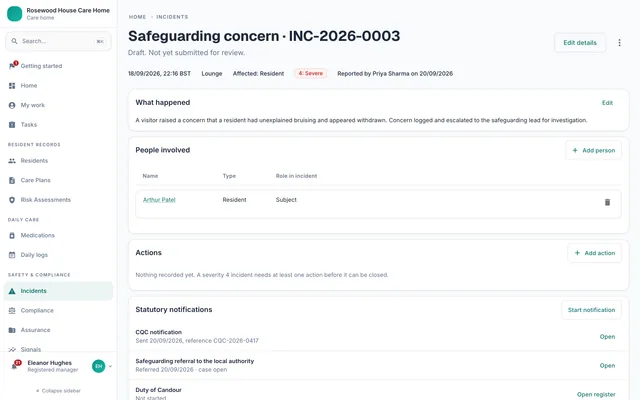Viewport: 640px width, 400px height.
Task: Open Arthur Patel resident link
Action: [159, 200]
